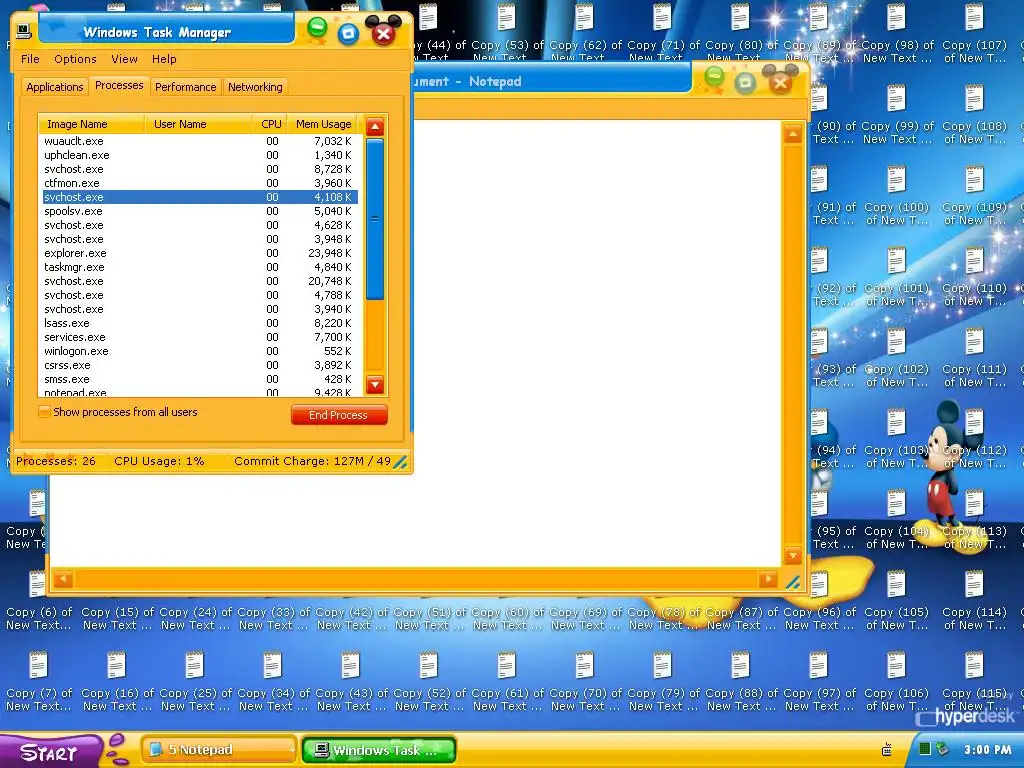Select the Copy (111) desktop file icon
1024x768 pixels.
(x=974, y=341)
